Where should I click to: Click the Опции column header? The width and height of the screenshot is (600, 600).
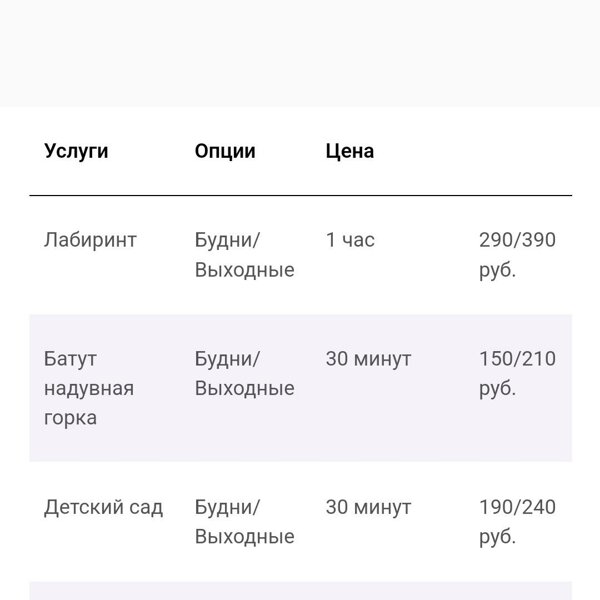click(225, 151)
